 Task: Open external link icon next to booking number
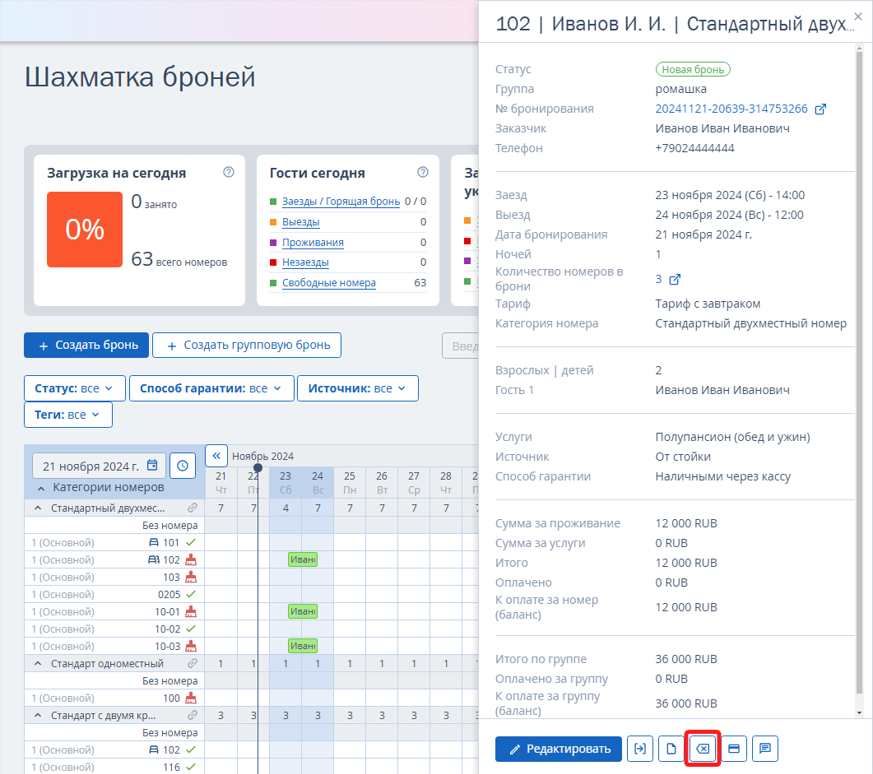[x=820, y=109]
